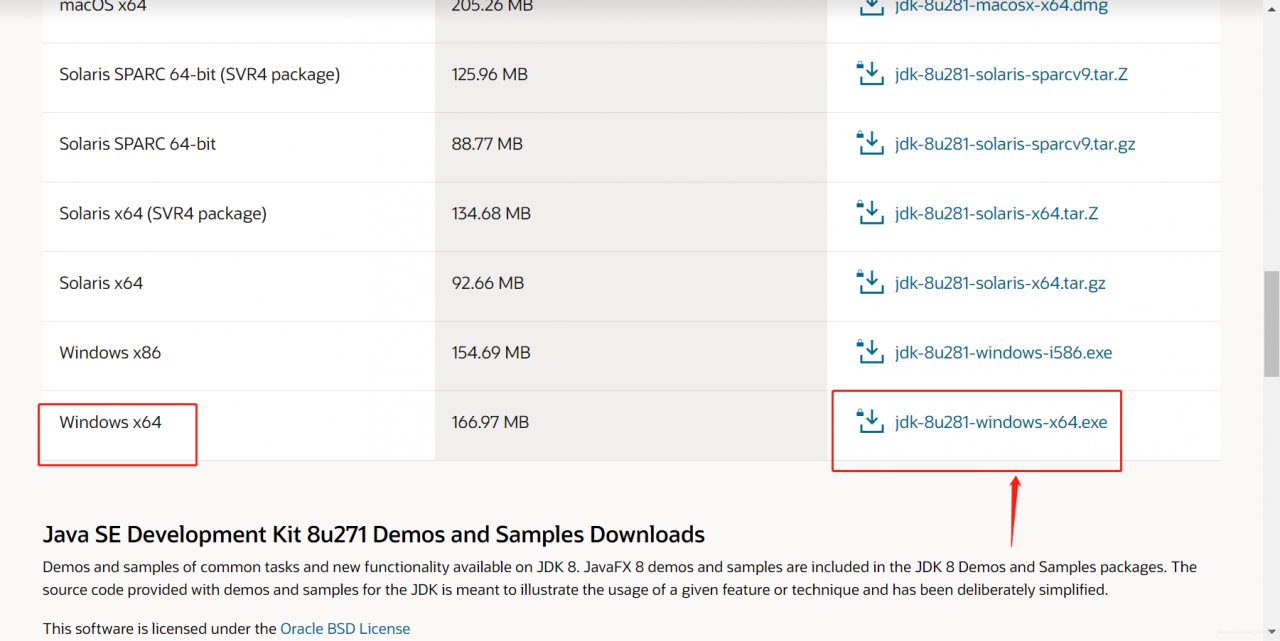Click the Windows x64 row label
Screen dimensions: 1280x641
[110, 422]
